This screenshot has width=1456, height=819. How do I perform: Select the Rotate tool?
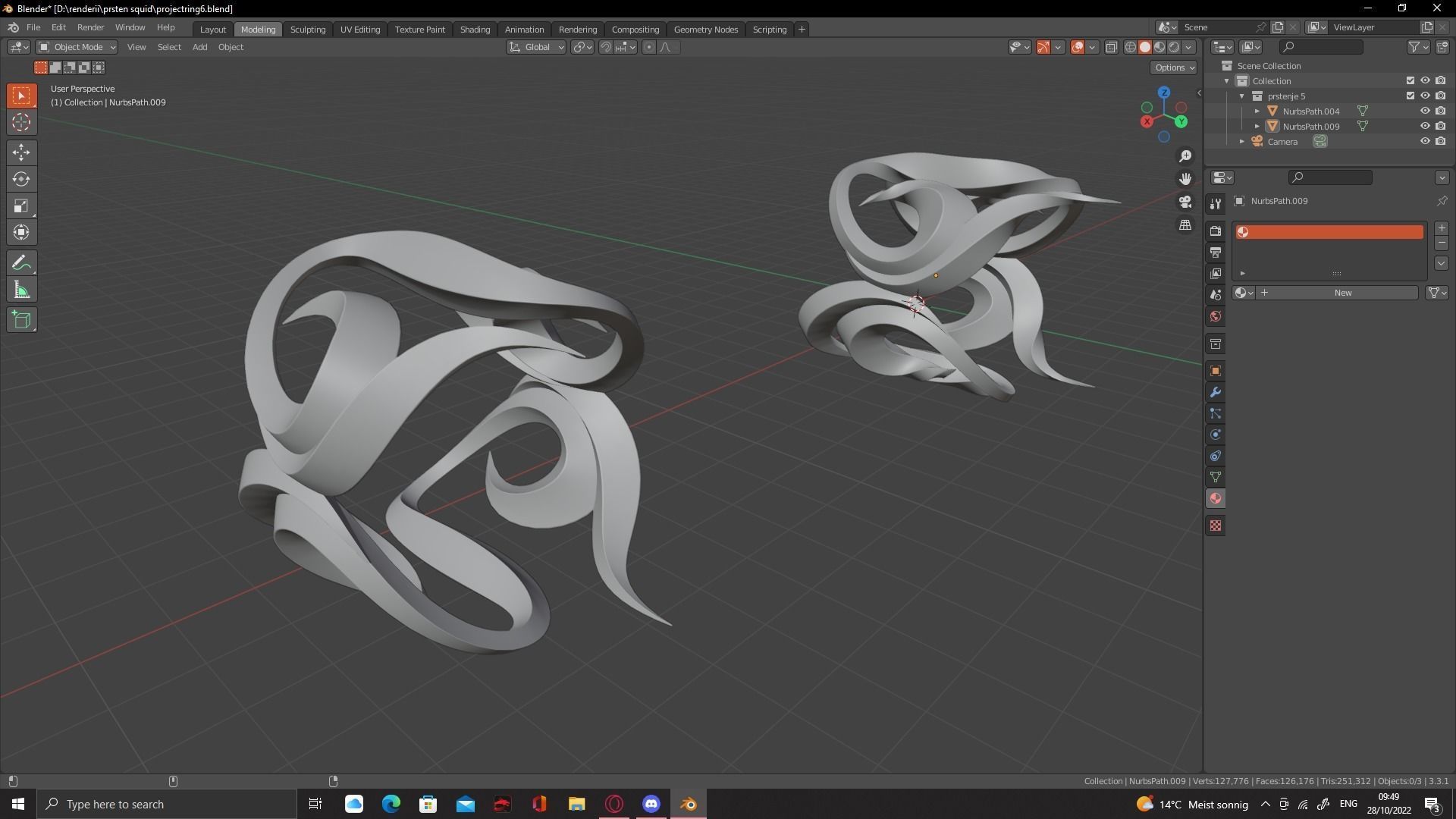(x=21, y=179)
